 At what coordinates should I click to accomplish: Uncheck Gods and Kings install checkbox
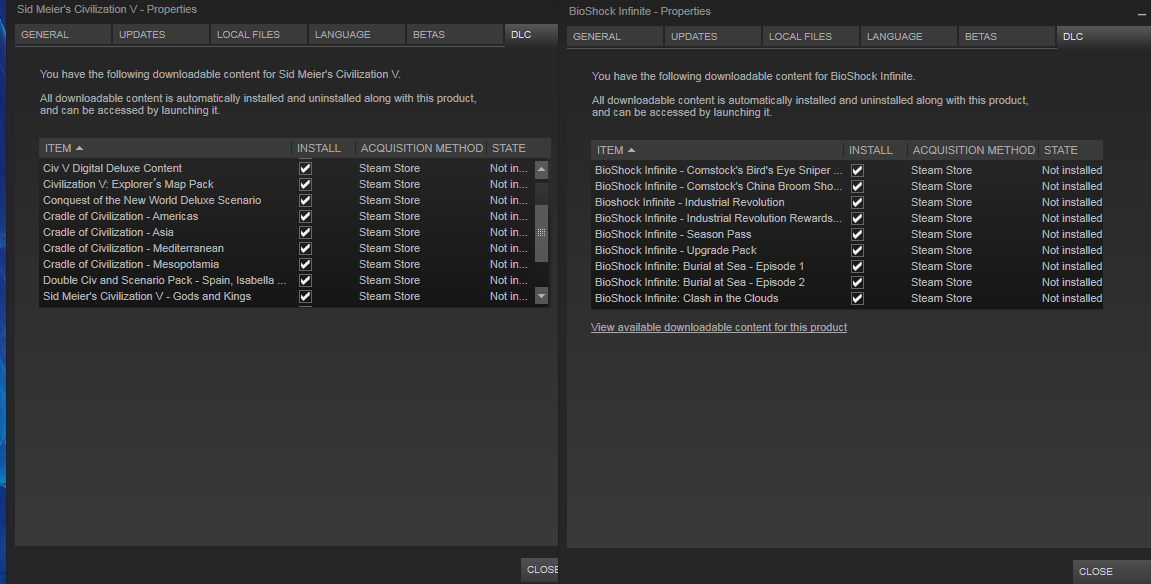pyautogui.click(x=306, y=297)
